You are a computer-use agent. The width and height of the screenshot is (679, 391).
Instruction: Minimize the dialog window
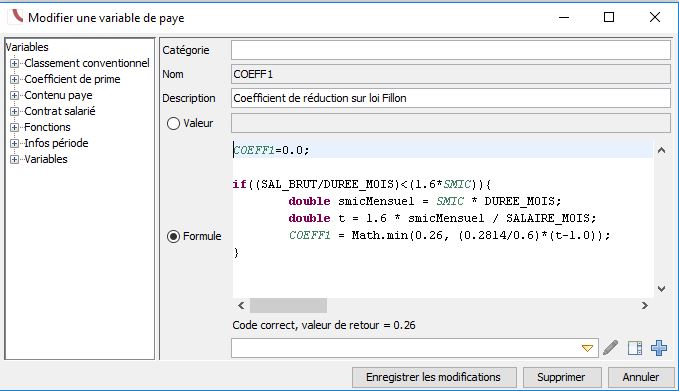click(x=564, y=17)
